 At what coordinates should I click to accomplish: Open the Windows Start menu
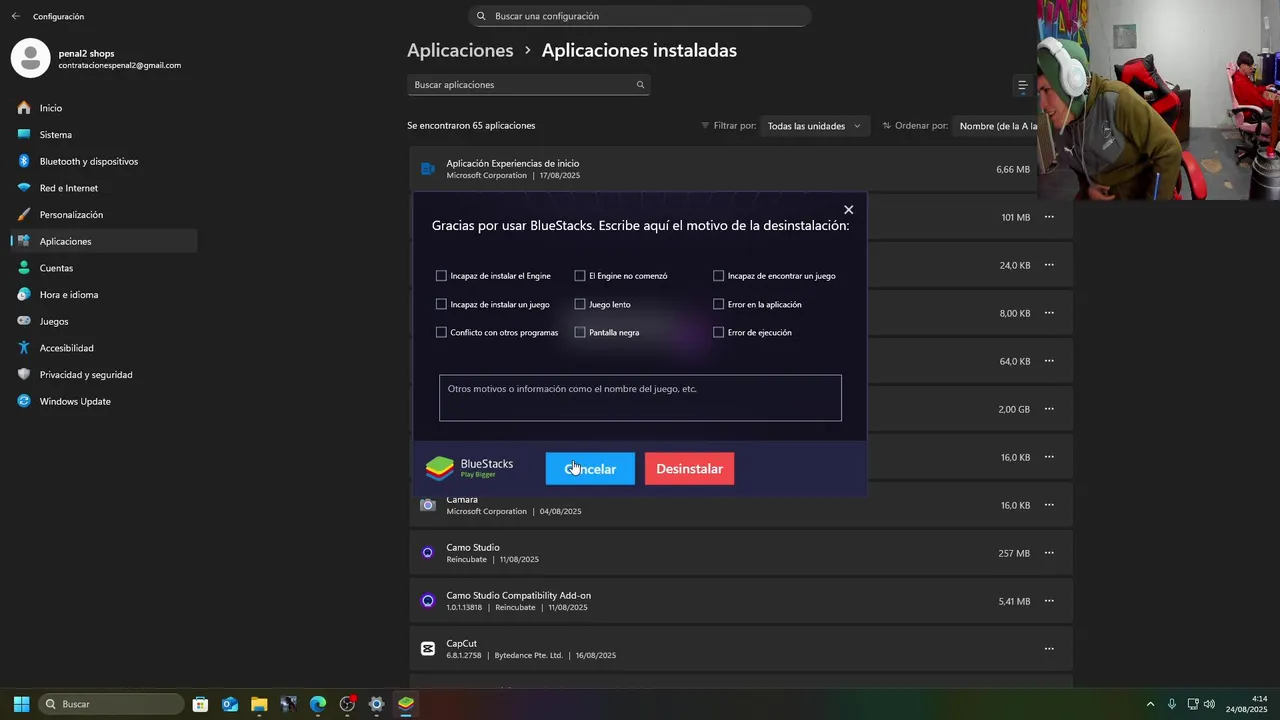coord(21,704)
